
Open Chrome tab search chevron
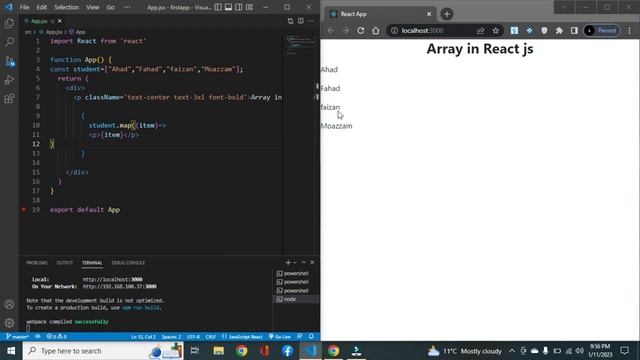click(x=564, y=7)
